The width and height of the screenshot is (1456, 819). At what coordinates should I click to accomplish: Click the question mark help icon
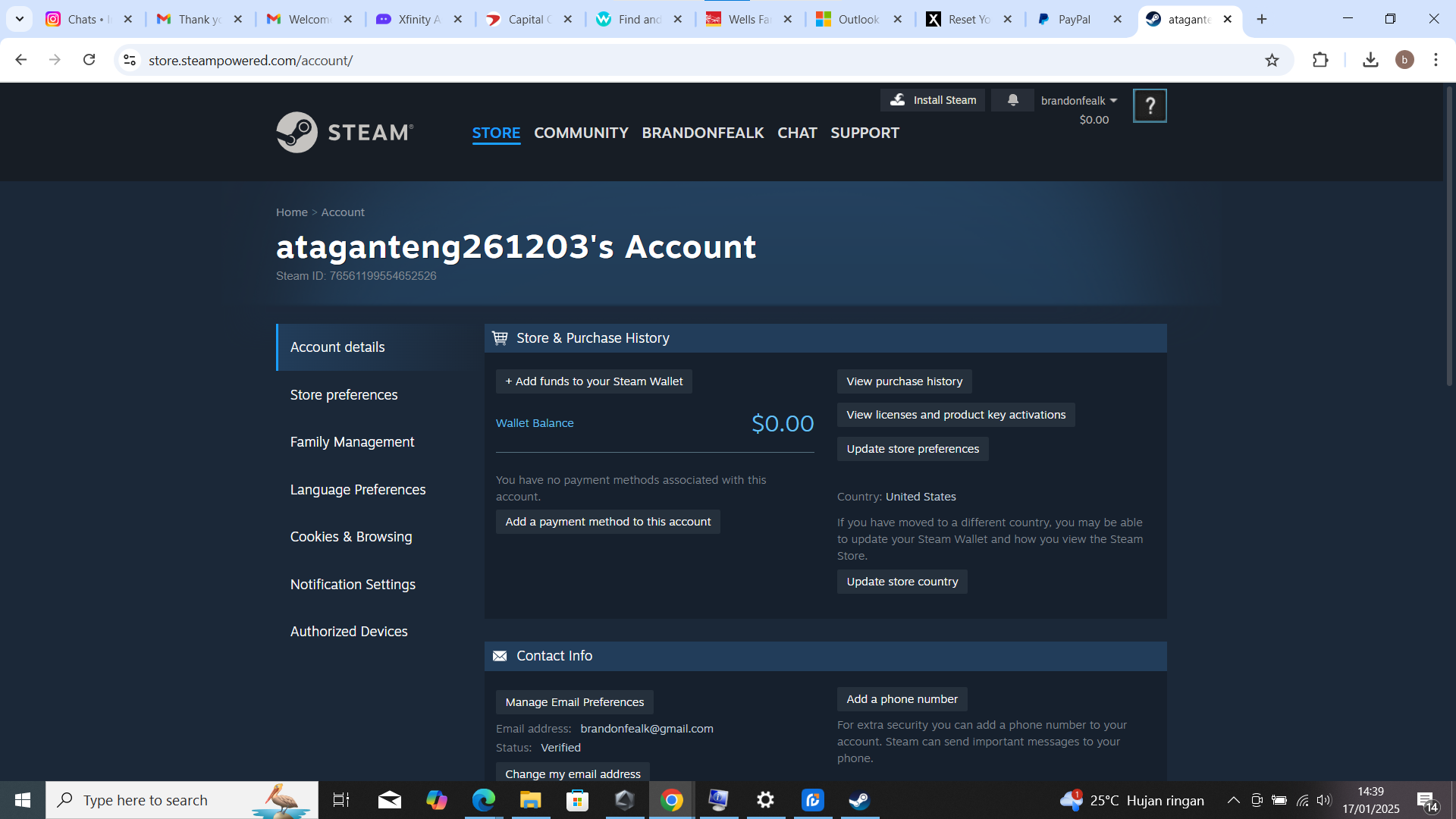click(1150, 105)
